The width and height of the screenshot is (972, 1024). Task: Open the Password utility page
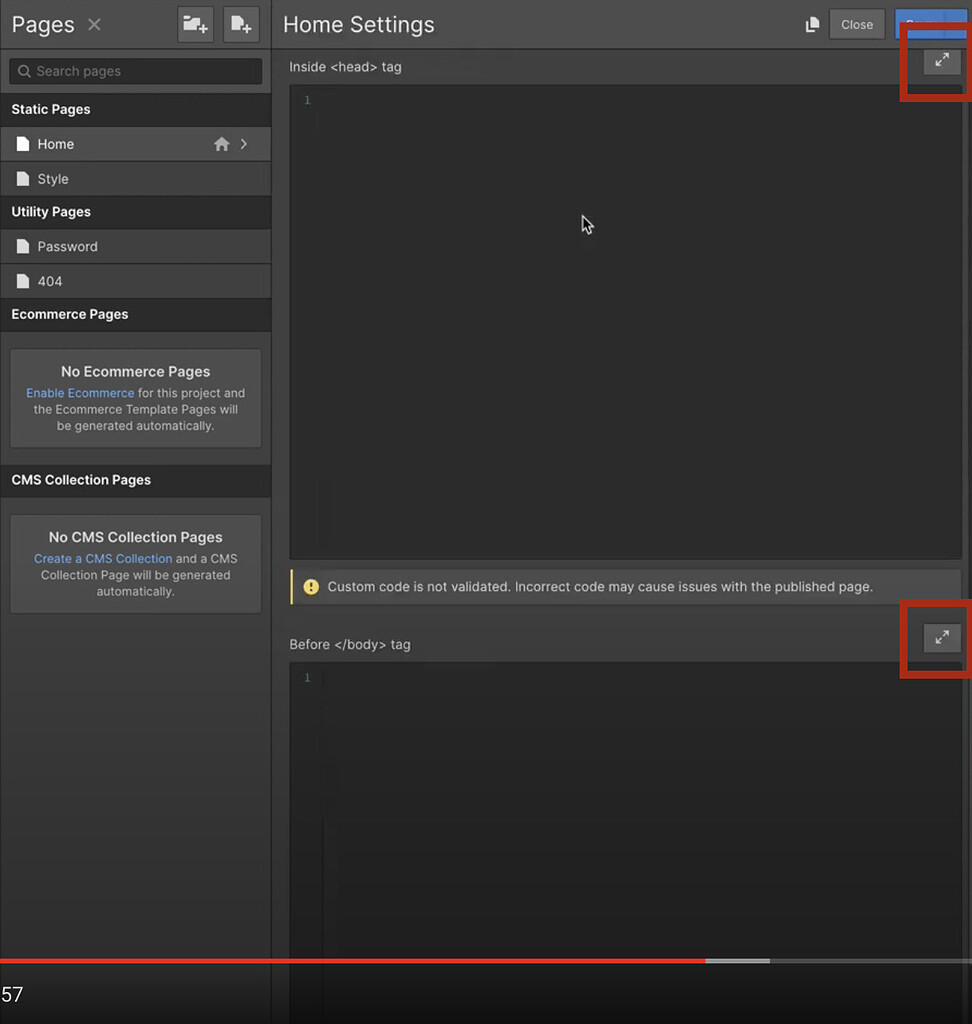tap(67, 246)
